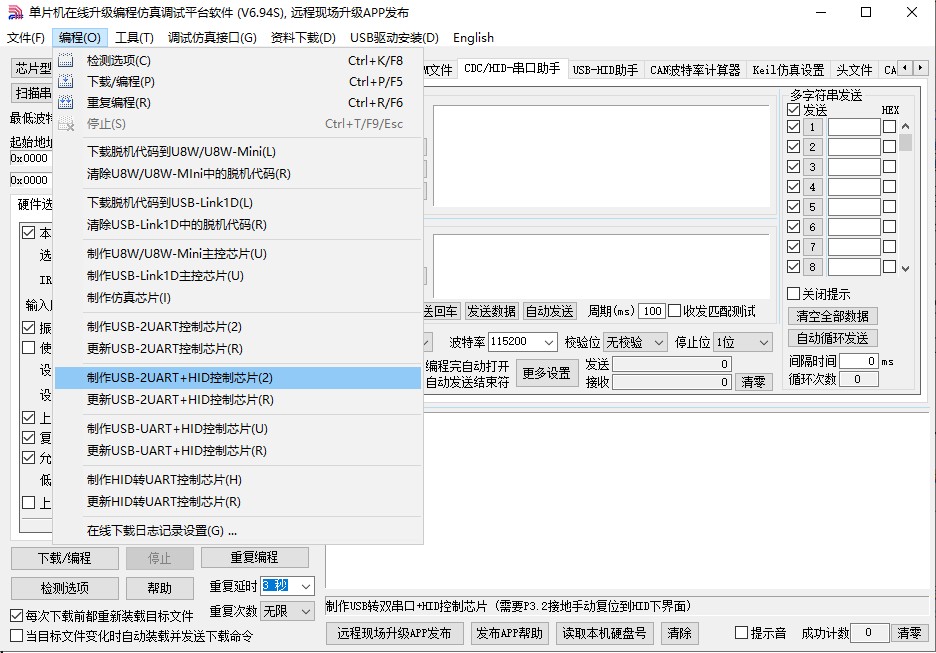936x653 pixels.
Task: Click the 清除 button
Action: (x=679, y=633)
